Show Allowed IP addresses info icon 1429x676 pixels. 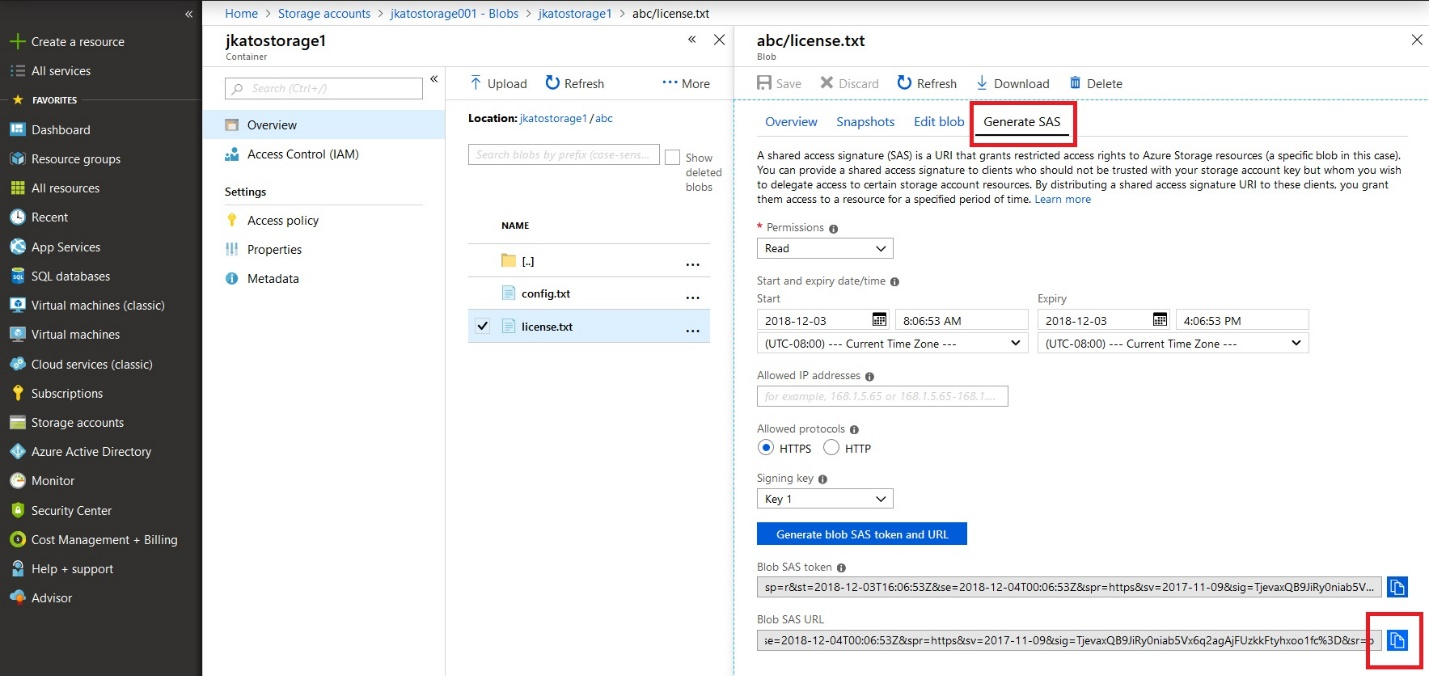(869, 377)
